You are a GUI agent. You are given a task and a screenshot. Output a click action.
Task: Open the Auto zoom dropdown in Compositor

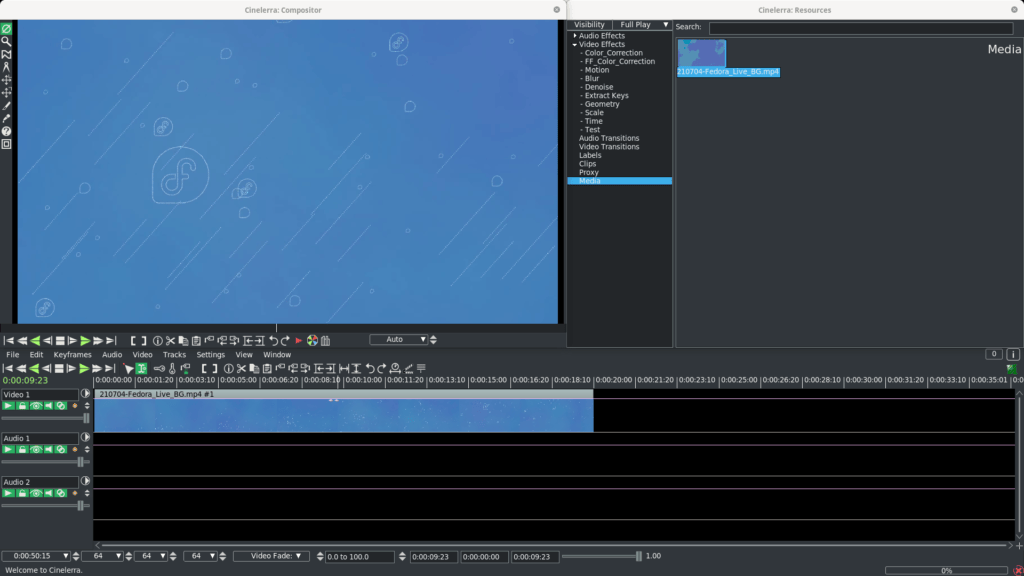(x=400, y=340)
